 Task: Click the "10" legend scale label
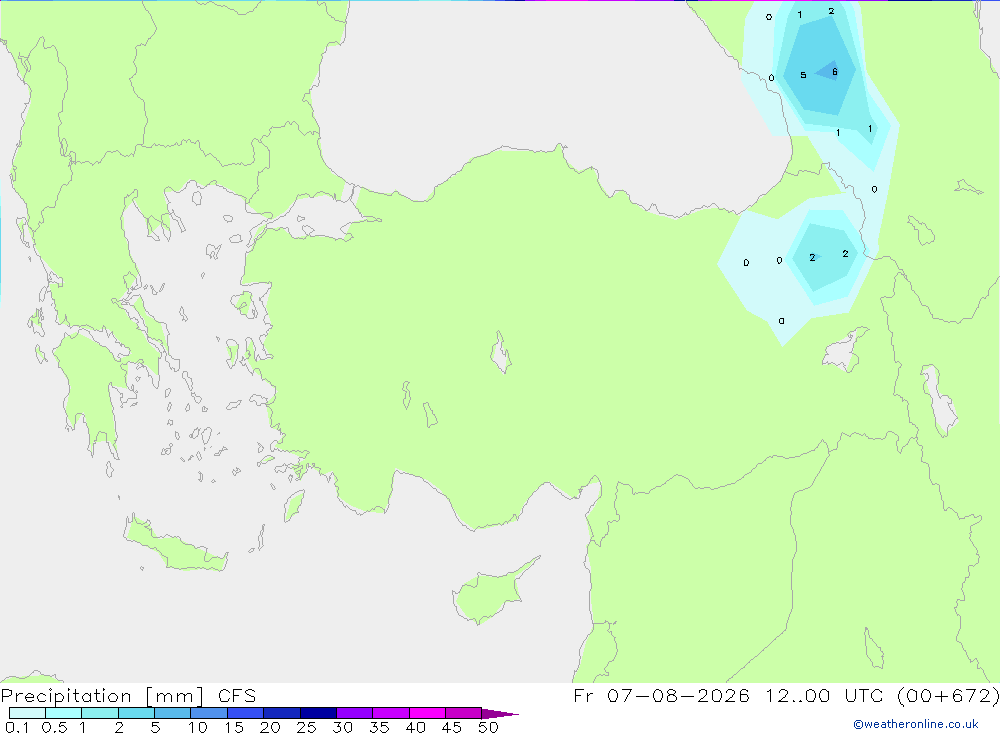[x=198, y=727]
